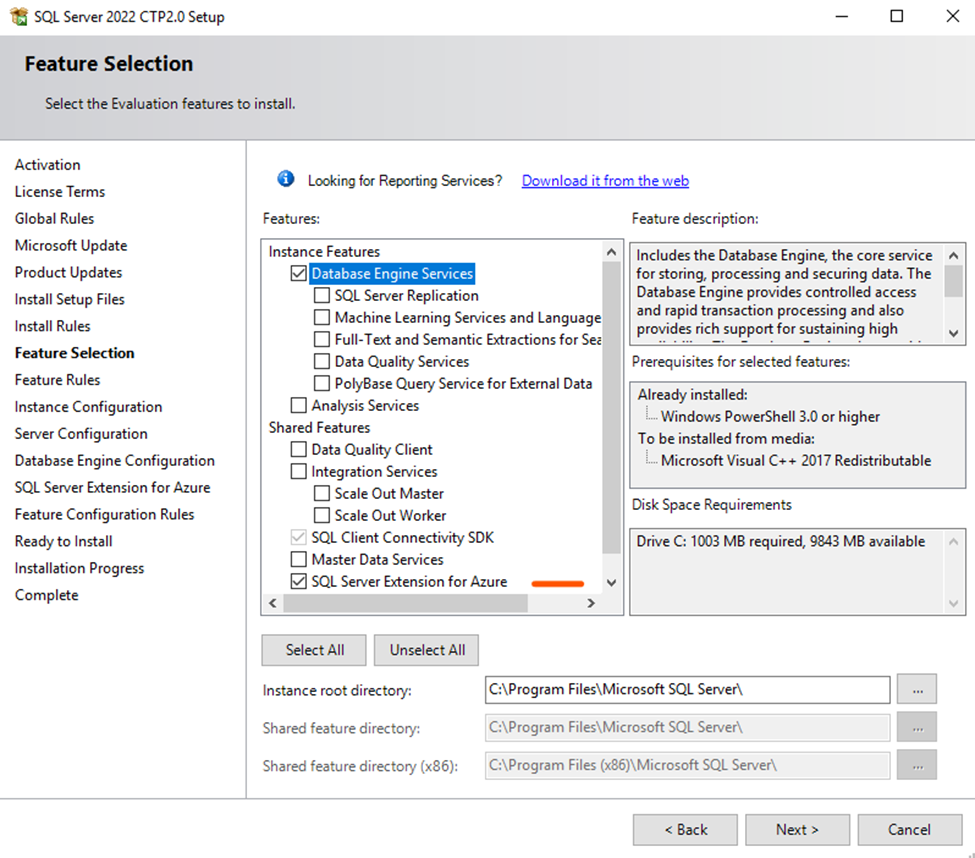Click the feature description scrollbar thumb
975x858 pixels.
point(953,281)
